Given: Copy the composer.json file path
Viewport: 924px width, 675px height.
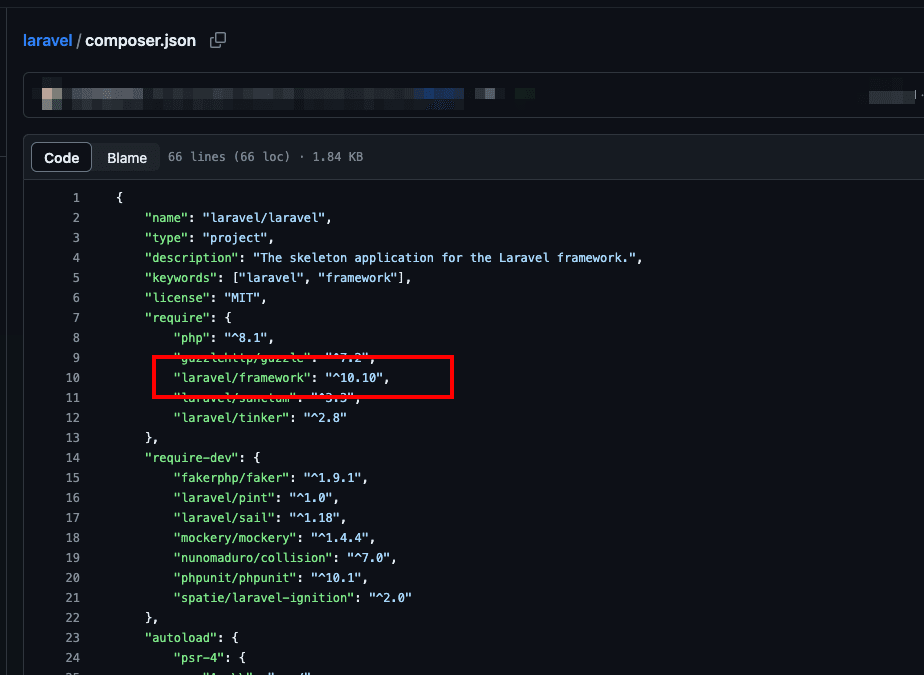Looking at the screenshot, I should coord(217,40).
